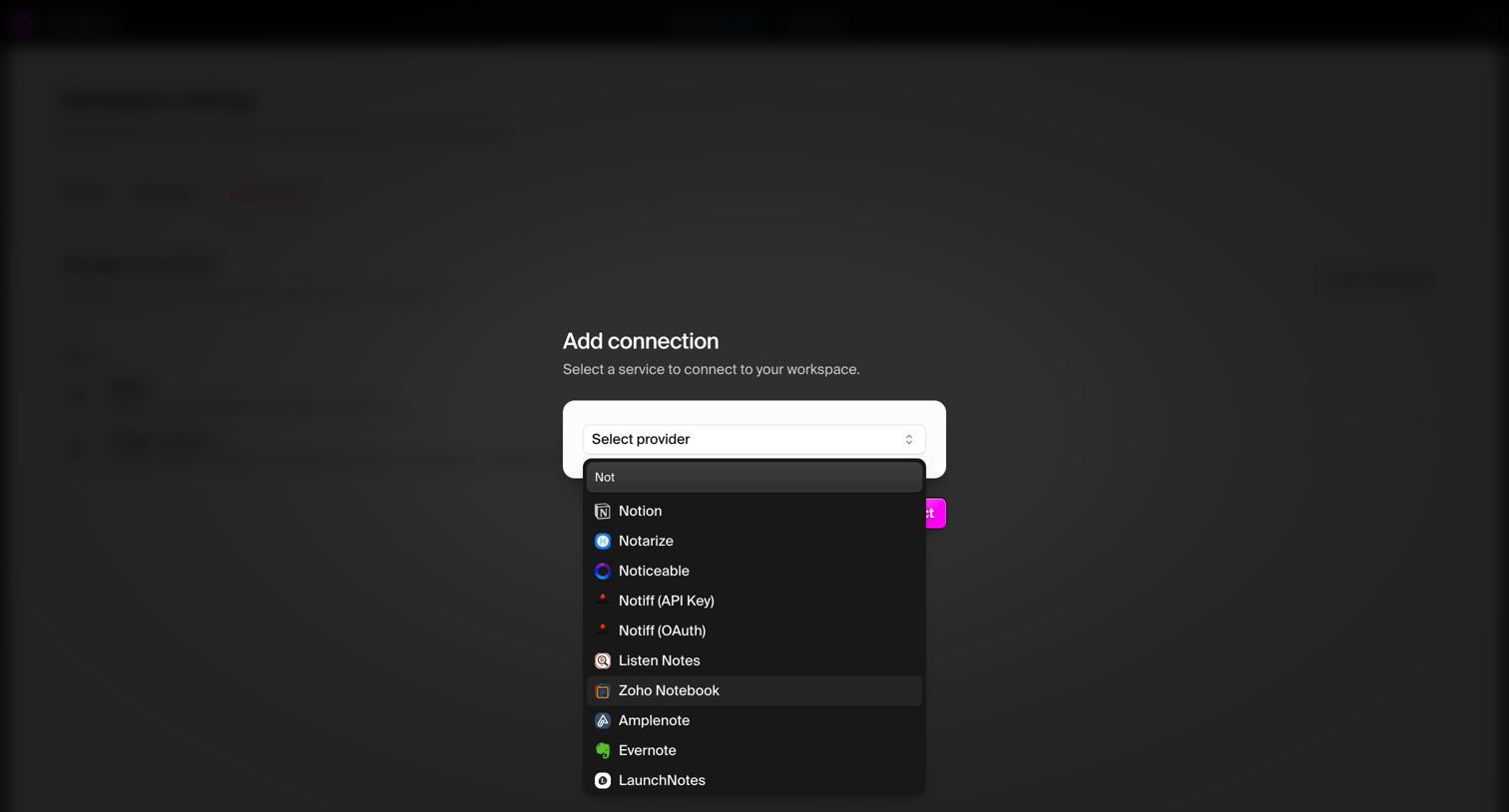Select the Notiff (API Key) option

pyautogui.click(x=754, y=602)
